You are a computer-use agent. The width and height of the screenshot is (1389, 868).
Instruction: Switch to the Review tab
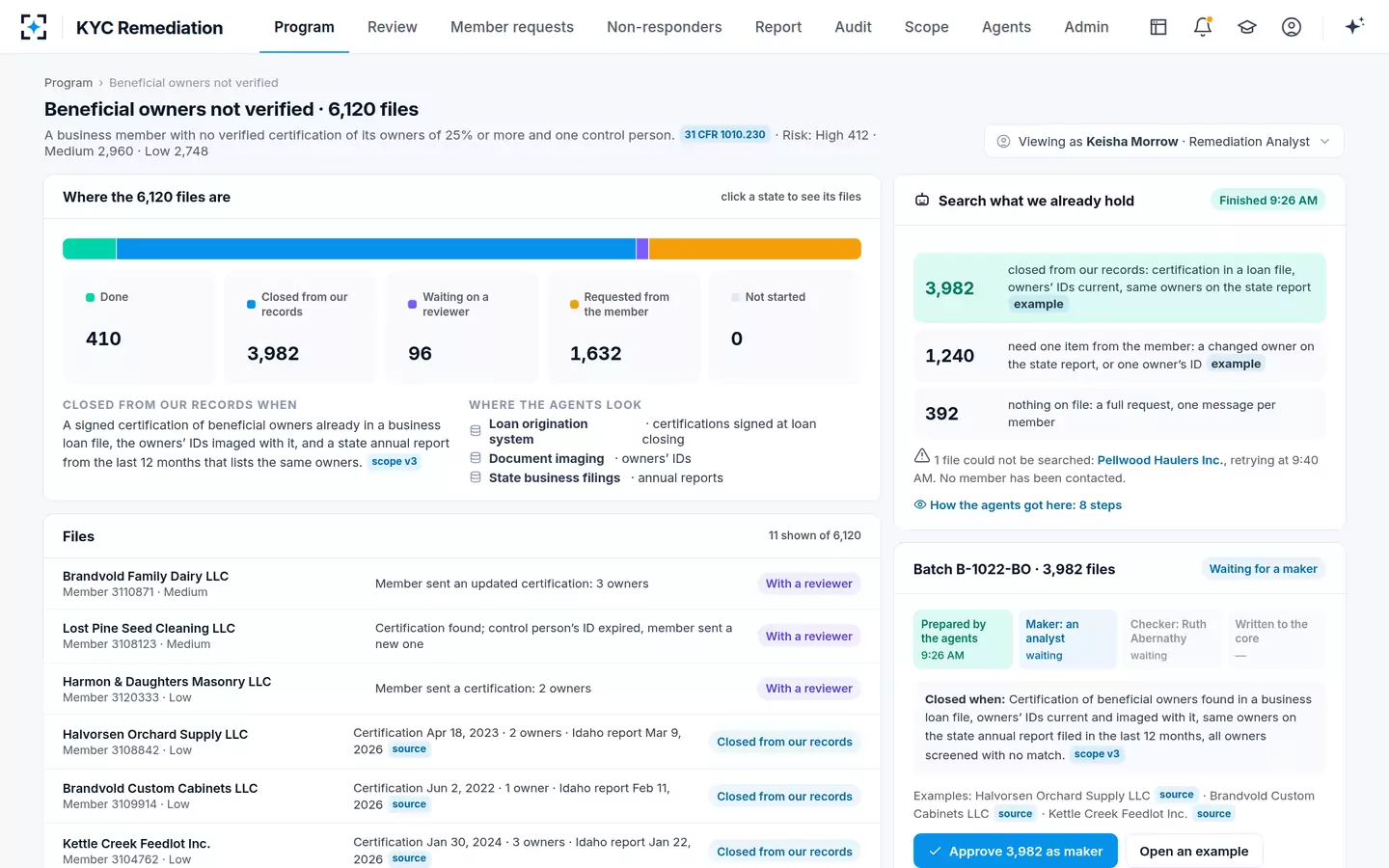393,27
